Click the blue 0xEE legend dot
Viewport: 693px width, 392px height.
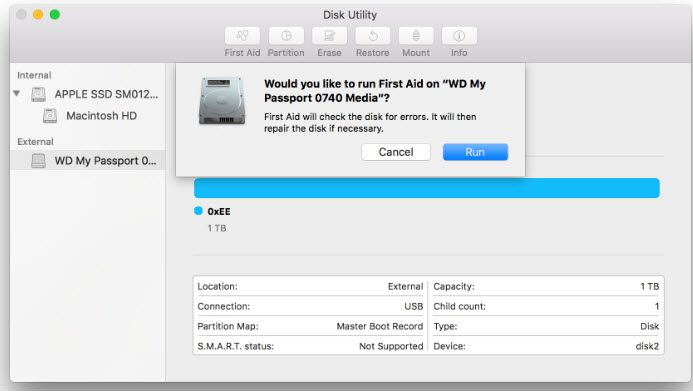click(x=198, y=211)
